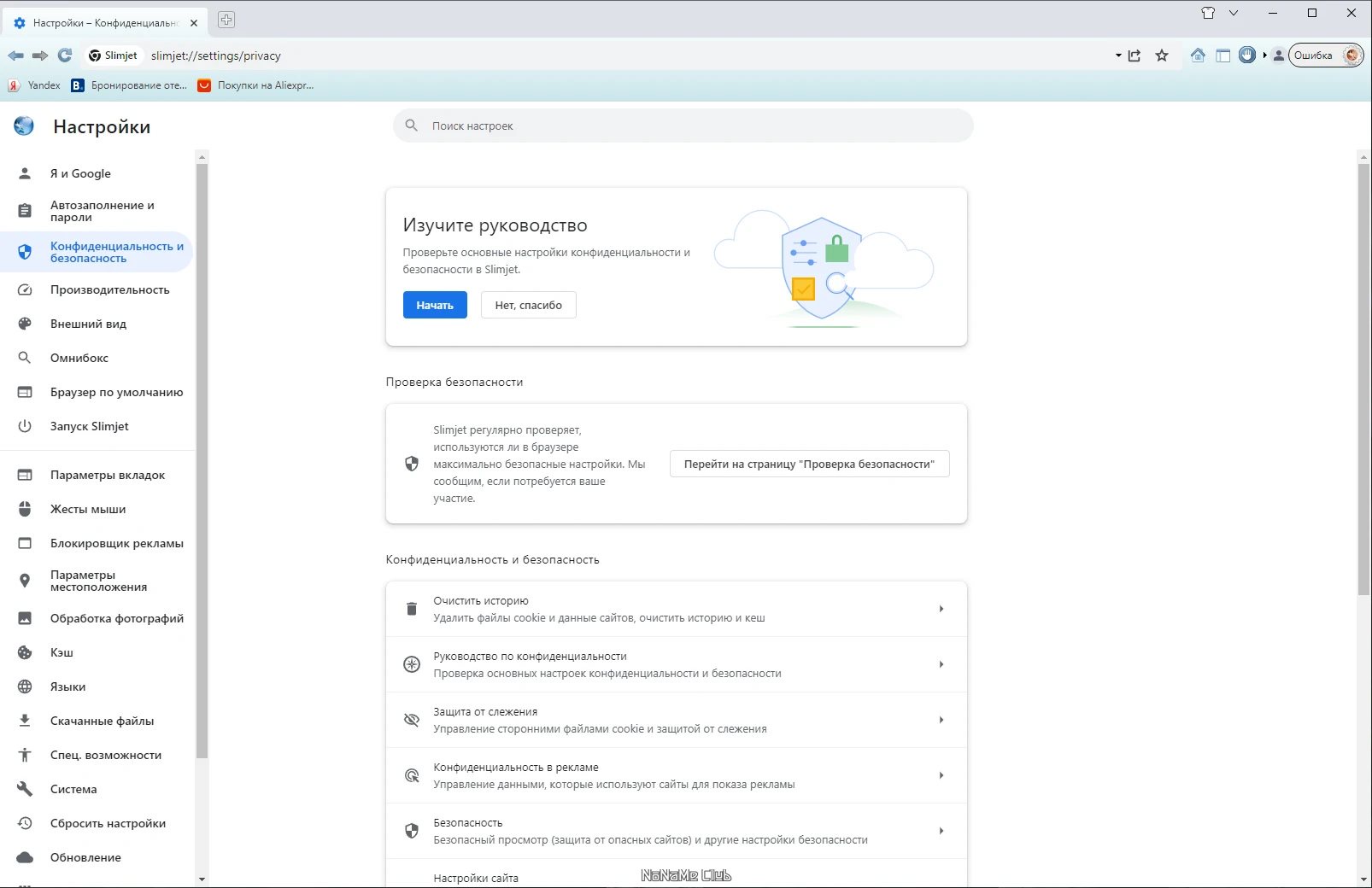This screenshot has height=888, width=1372.
Task: Open the sidebar panel icon in toolbar
Action: [1223, 55]
